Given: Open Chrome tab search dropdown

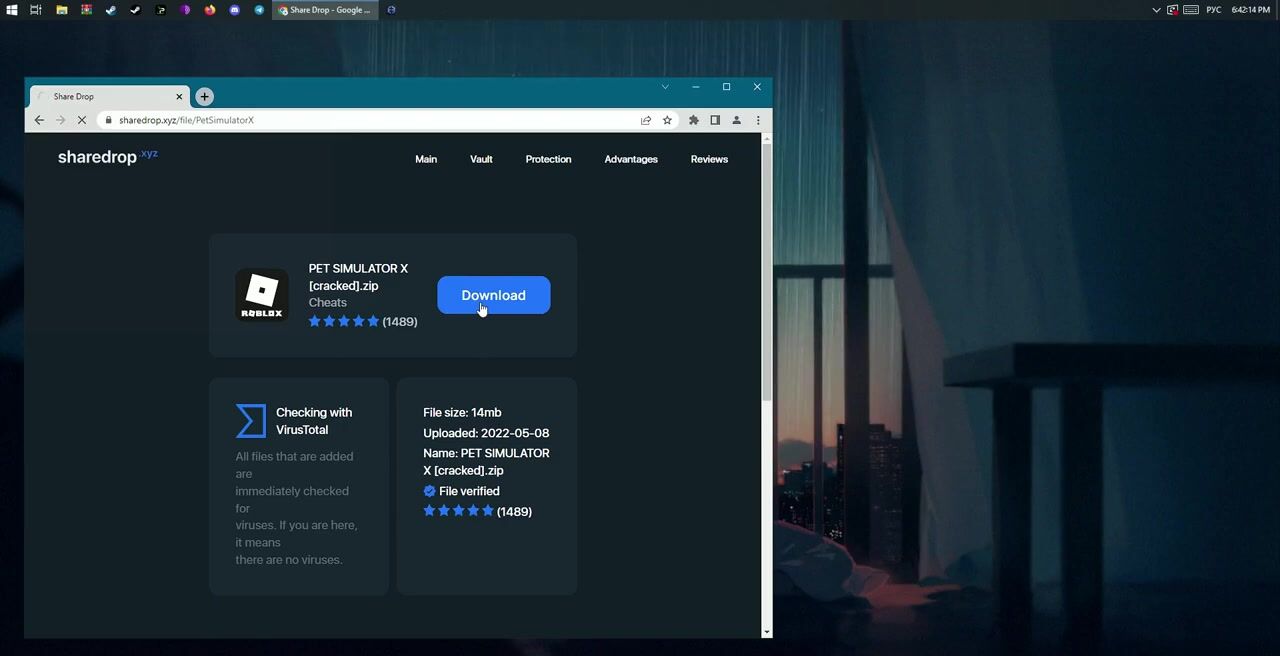Looking at the screenshot, I should (x=665, y=87).
